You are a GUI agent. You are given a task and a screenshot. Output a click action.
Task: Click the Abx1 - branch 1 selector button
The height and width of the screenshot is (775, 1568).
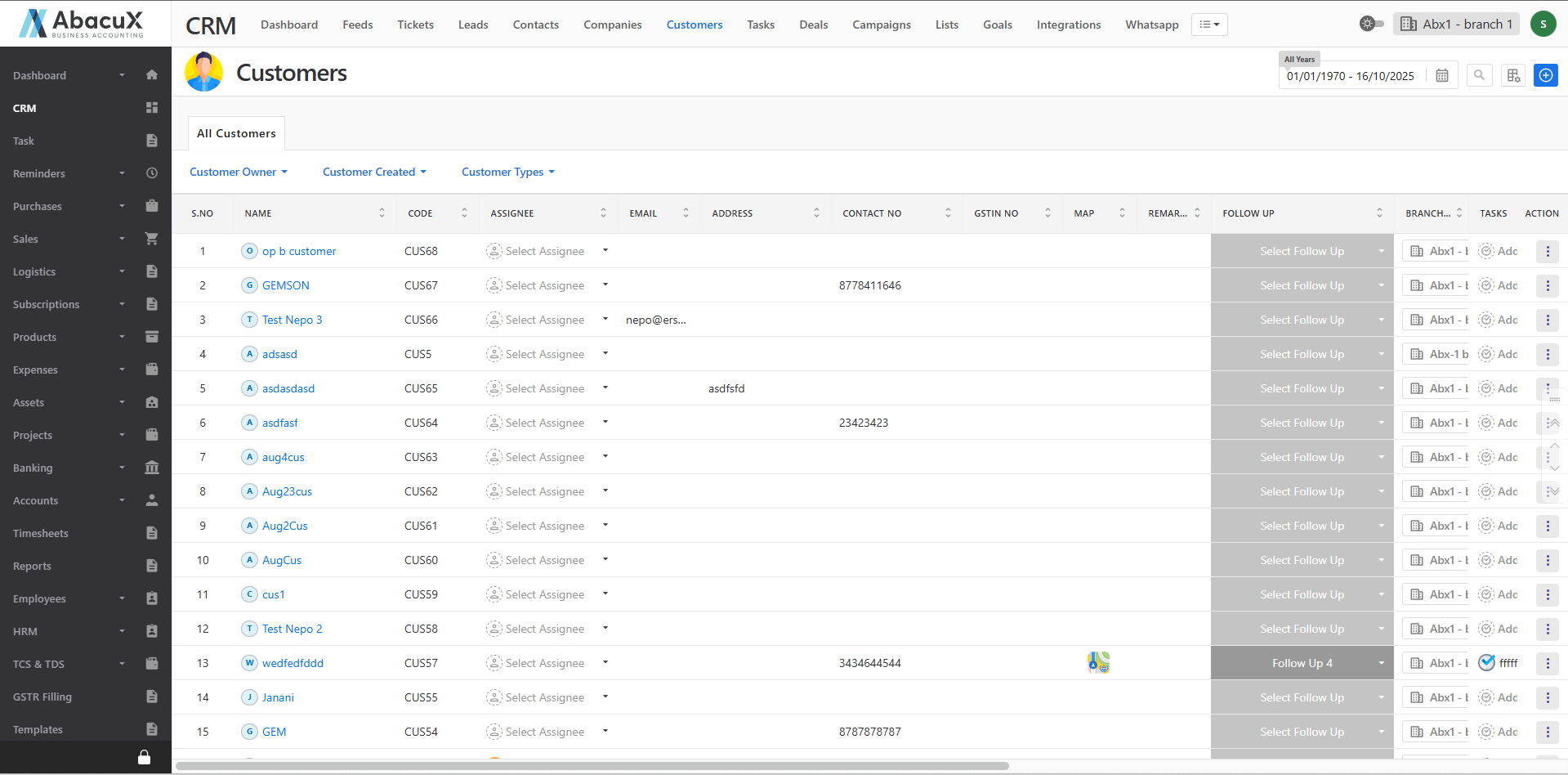pyautogui.click(x=1456, y=24)
